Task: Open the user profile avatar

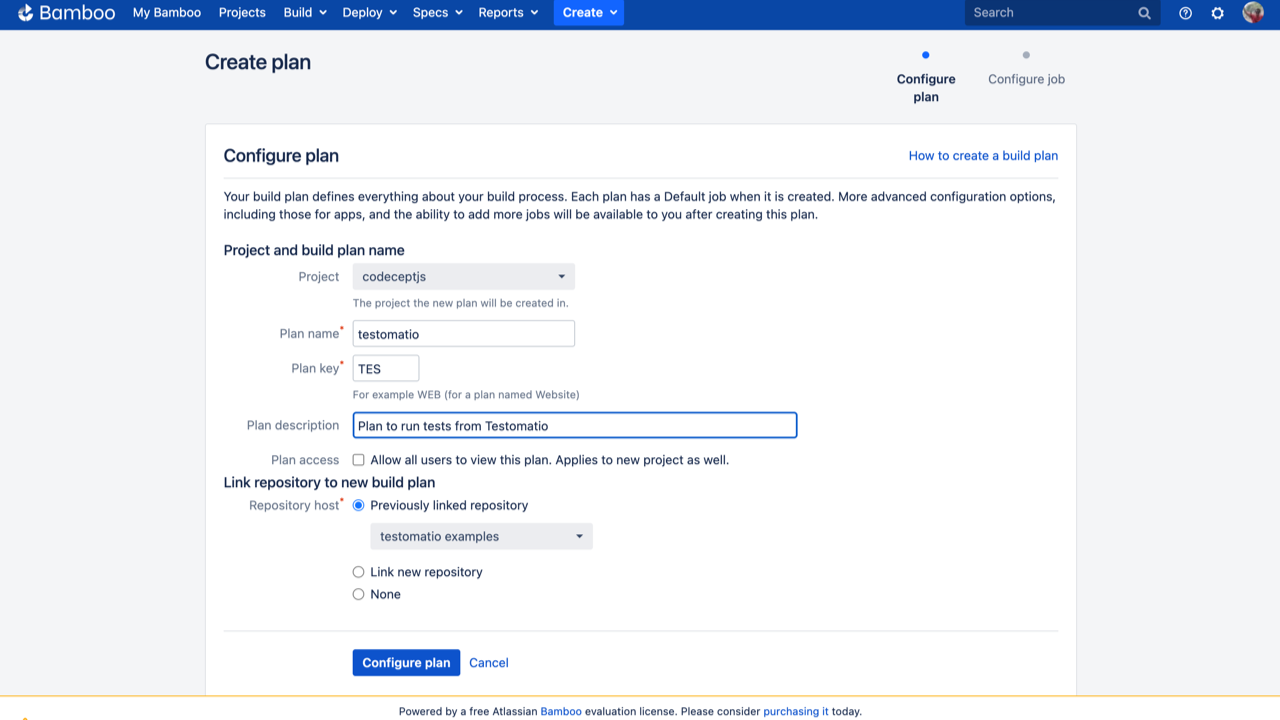Action: pos(1253,13)
